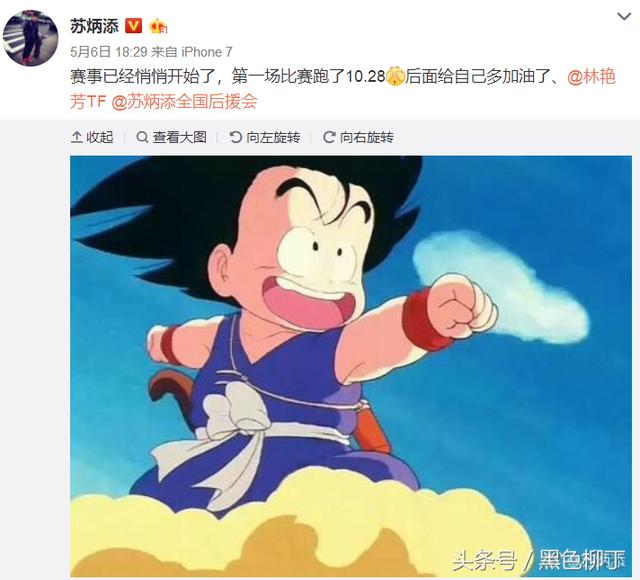Open the 苏炳添 username link
This screenshot has height=580, width=640.
pyautogui.click(x=94, y=27)
